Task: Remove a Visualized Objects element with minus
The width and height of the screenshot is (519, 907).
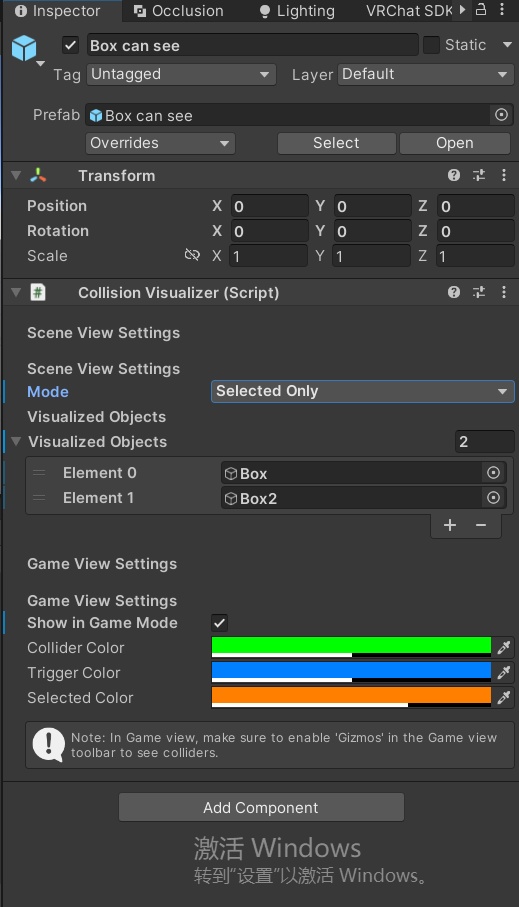Action: point(481,525)
